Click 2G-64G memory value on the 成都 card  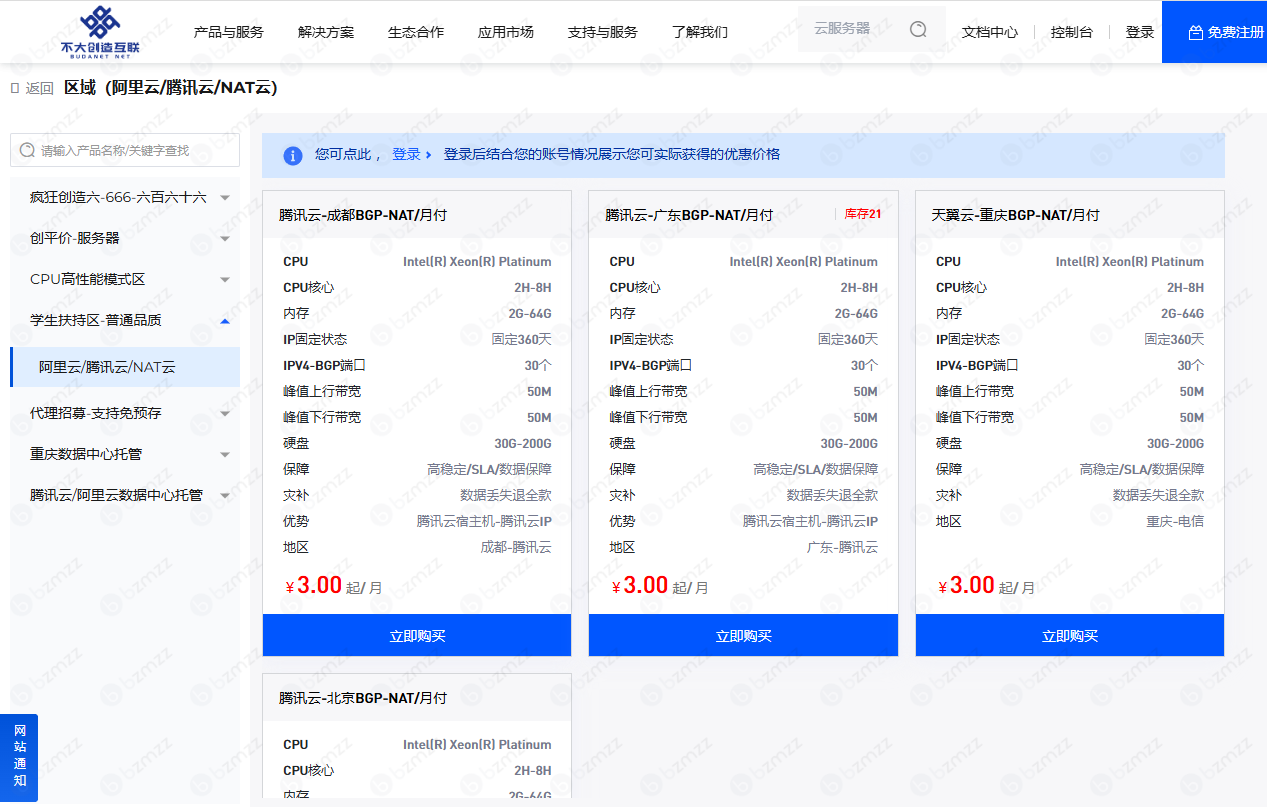point(530,314)
